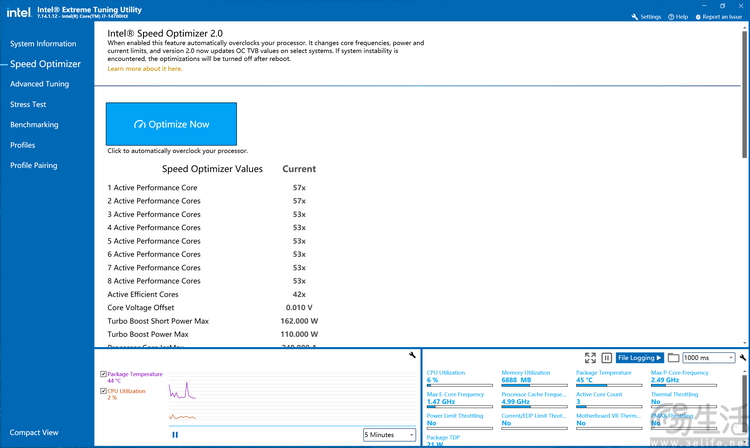
Task: Open the Settings wrench in the title bar
Action: point(646,17)
